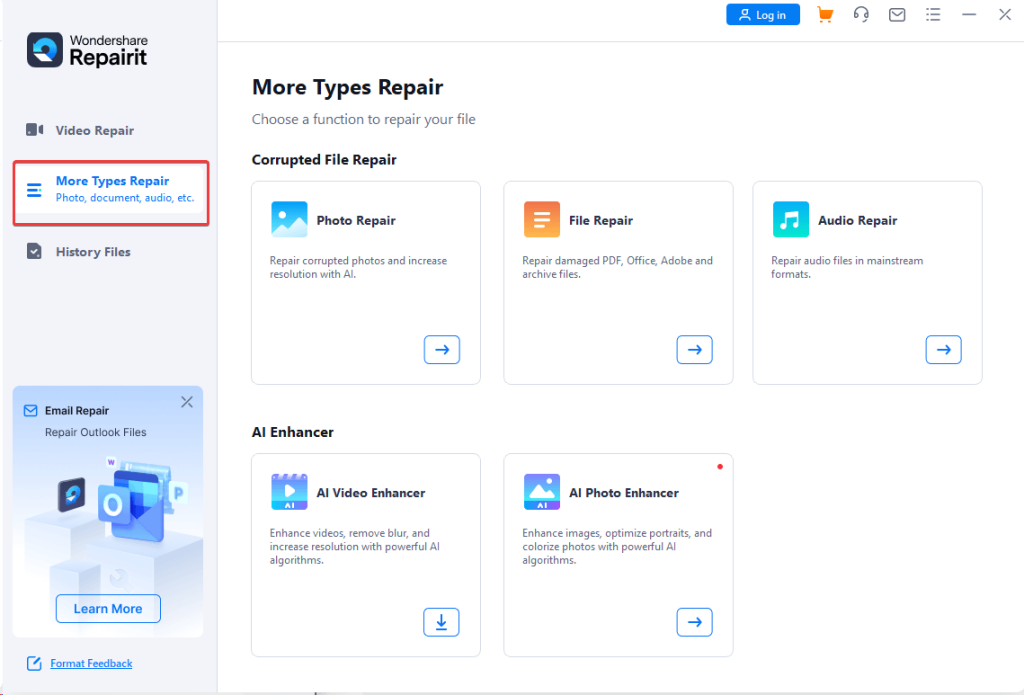The height and width of the screenshot is (695, 1024).
Task: Download AI Video Enhancer via download button
Action: (x=442, y=621)
